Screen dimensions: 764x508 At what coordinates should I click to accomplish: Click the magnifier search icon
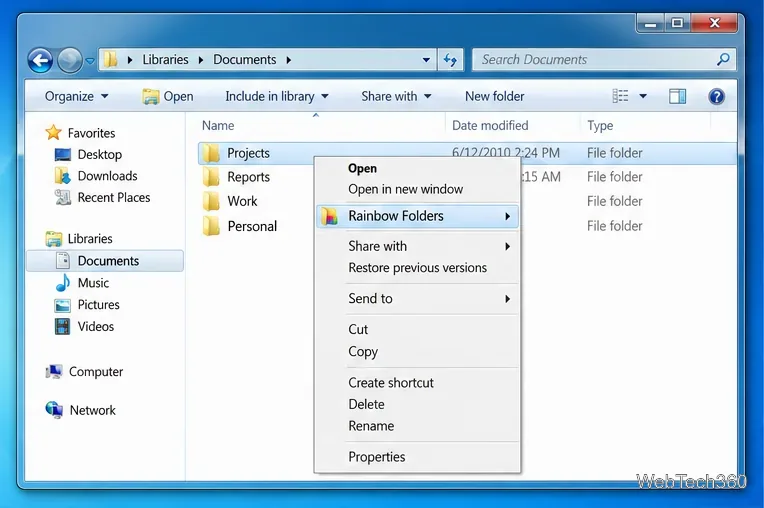coord(723,59)
